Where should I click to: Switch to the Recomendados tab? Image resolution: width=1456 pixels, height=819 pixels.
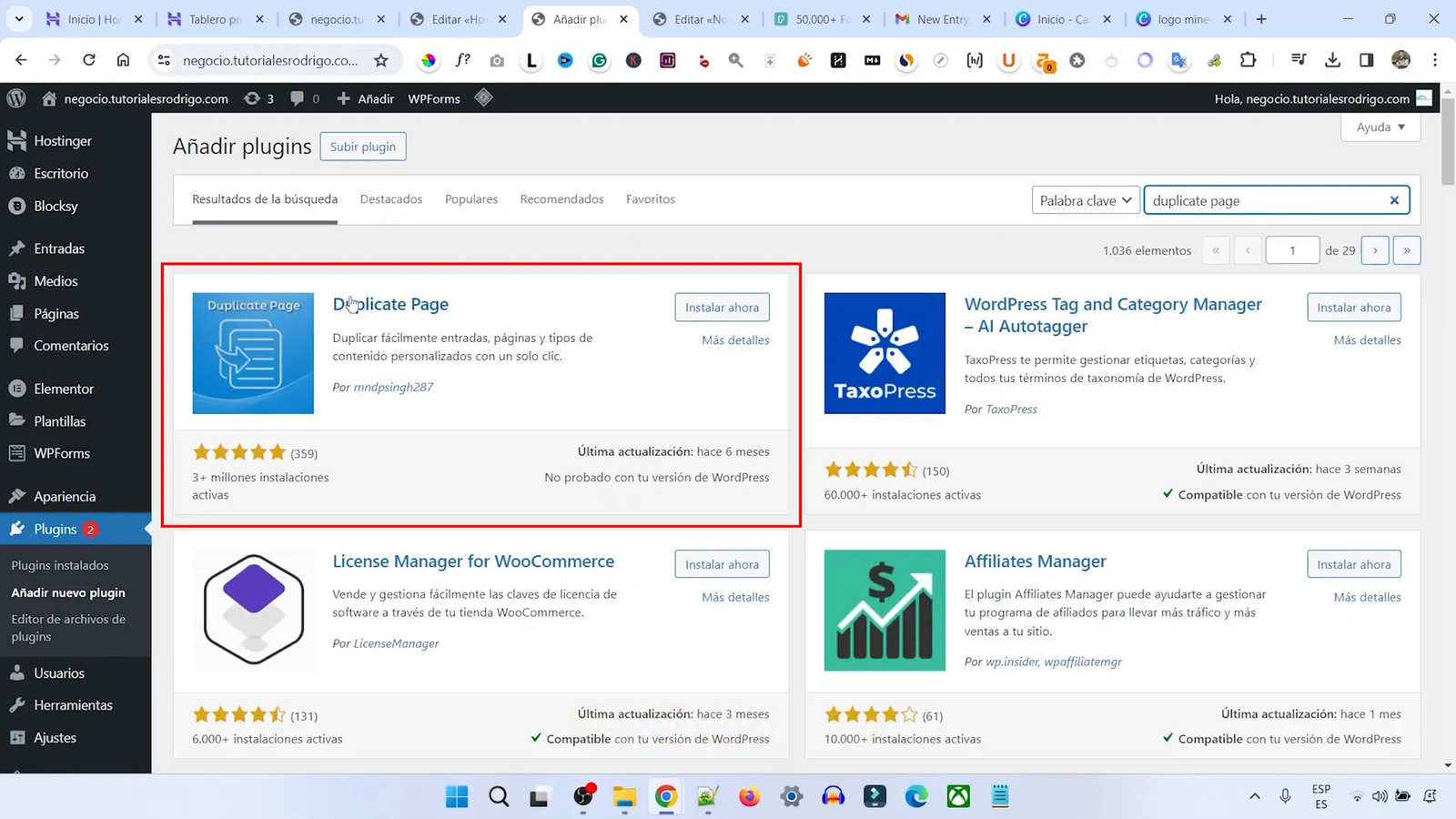(x=561, y=199)
